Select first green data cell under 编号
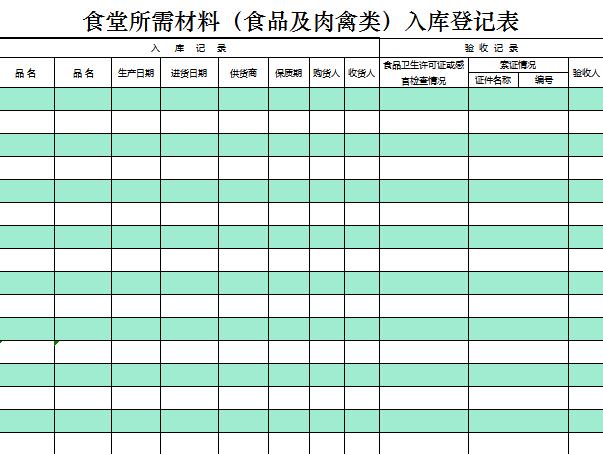Viewport: 603px width, 454px height. point(544,98)
